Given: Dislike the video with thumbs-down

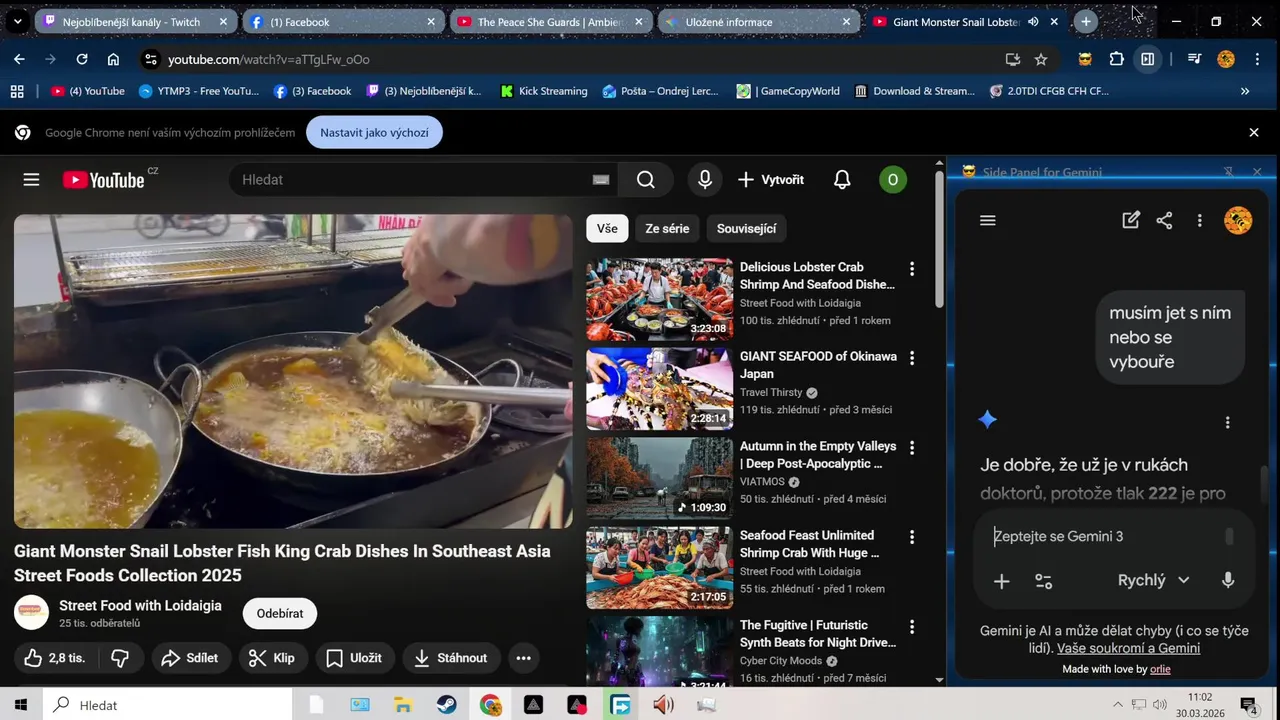Looking at the screenshot, I should 120,658.
